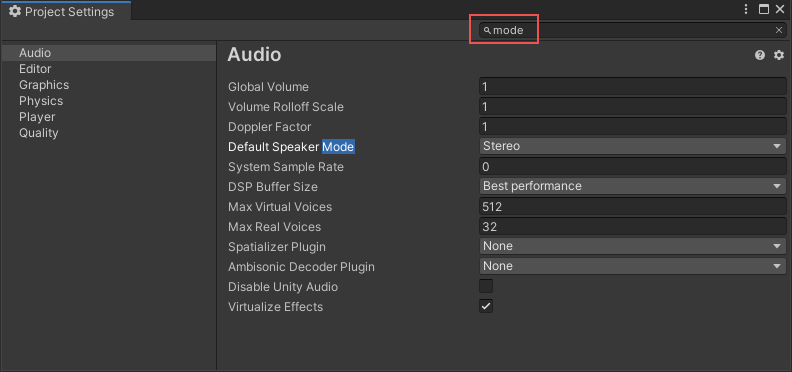Uncheck the Virtualize Effects checkbox
The image size is (792, 372).
486,306
